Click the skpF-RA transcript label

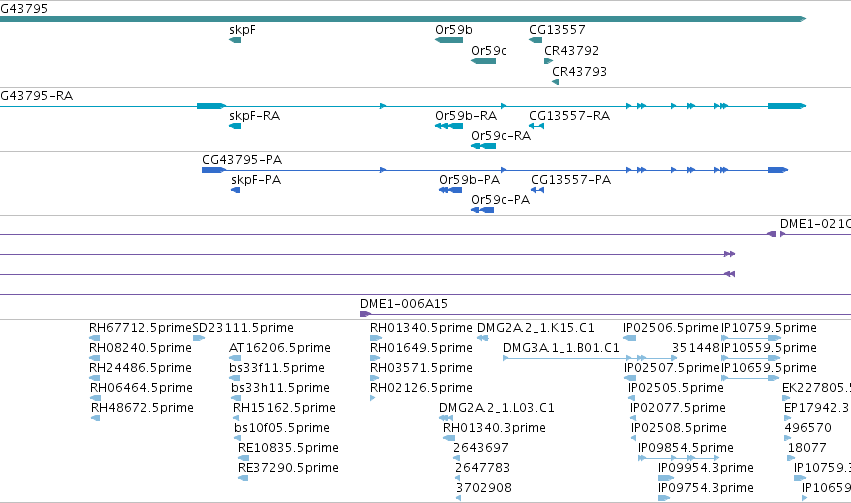click(255, 116)
